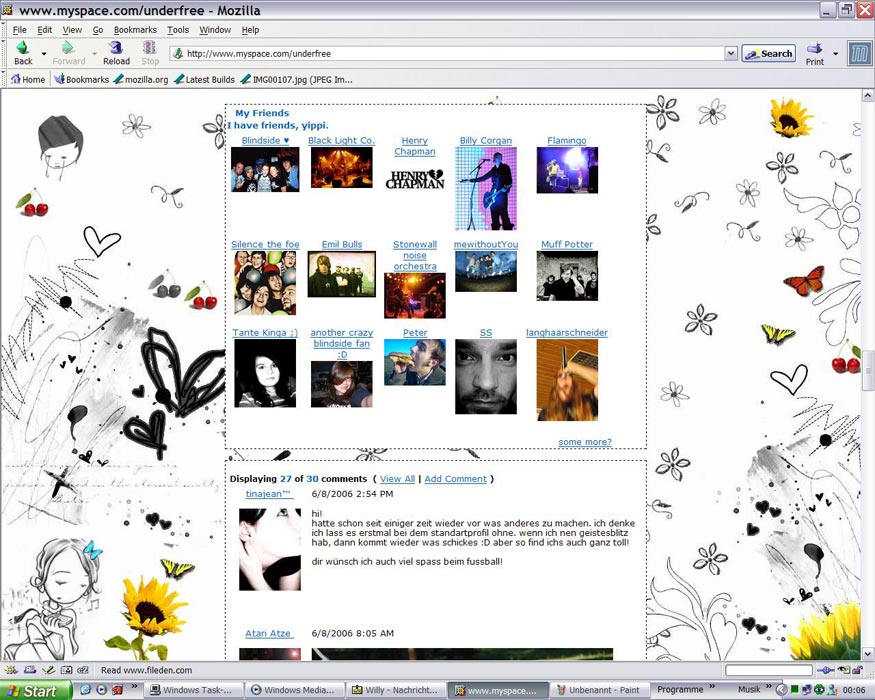Open Latest Builds bookmark
This screenshot has height=700, width=875.
[204, 79]
